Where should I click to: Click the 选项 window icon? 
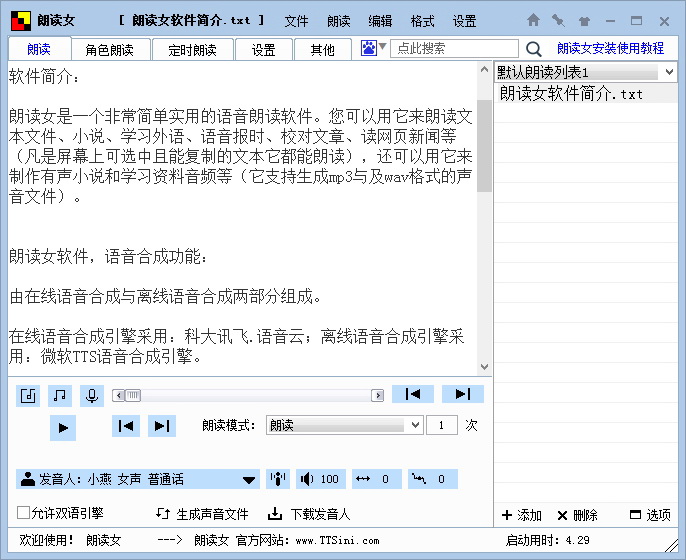coord(635,515)
